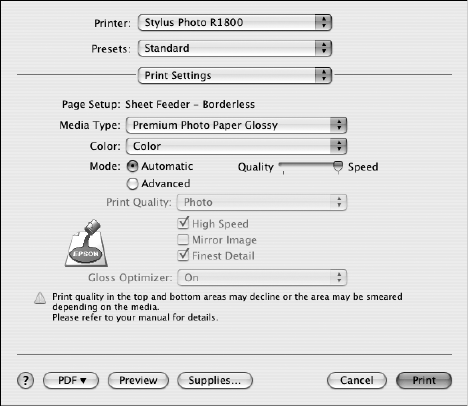Image resolution: width=468 pixels, height=406 pixels.
Task: Toggle the High Speed checkbox
Action: (183, 223)
